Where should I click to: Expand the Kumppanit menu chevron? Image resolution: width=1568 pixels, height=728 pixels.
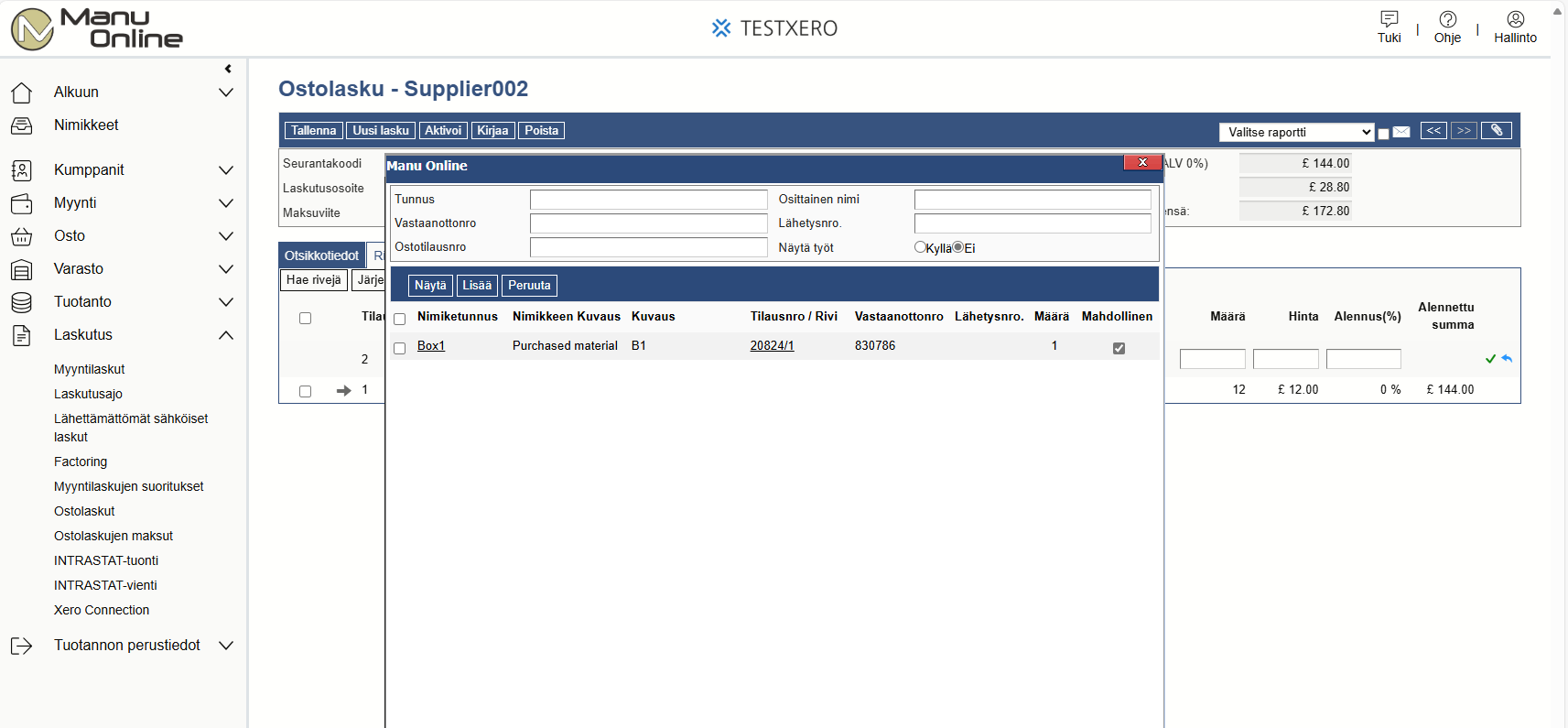[226, 170]
